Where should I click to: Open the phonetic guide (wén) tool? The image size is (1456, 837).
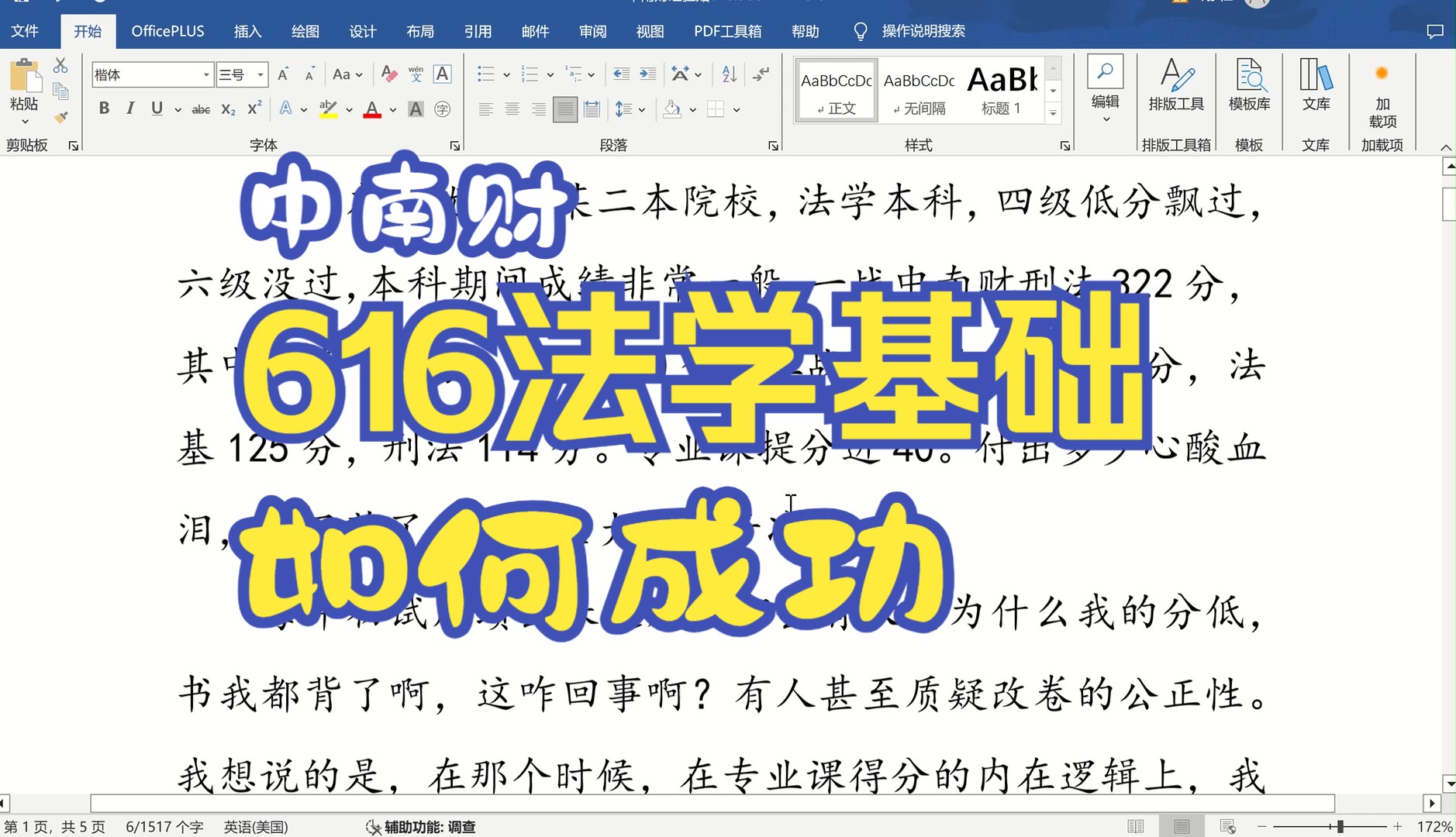point(416,74)
